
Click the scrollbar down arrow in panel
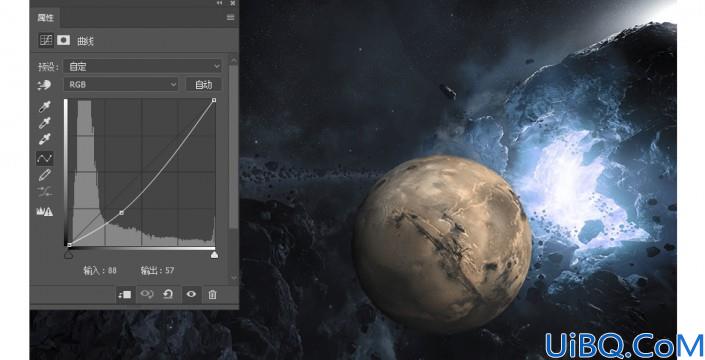tap(234, 278)
